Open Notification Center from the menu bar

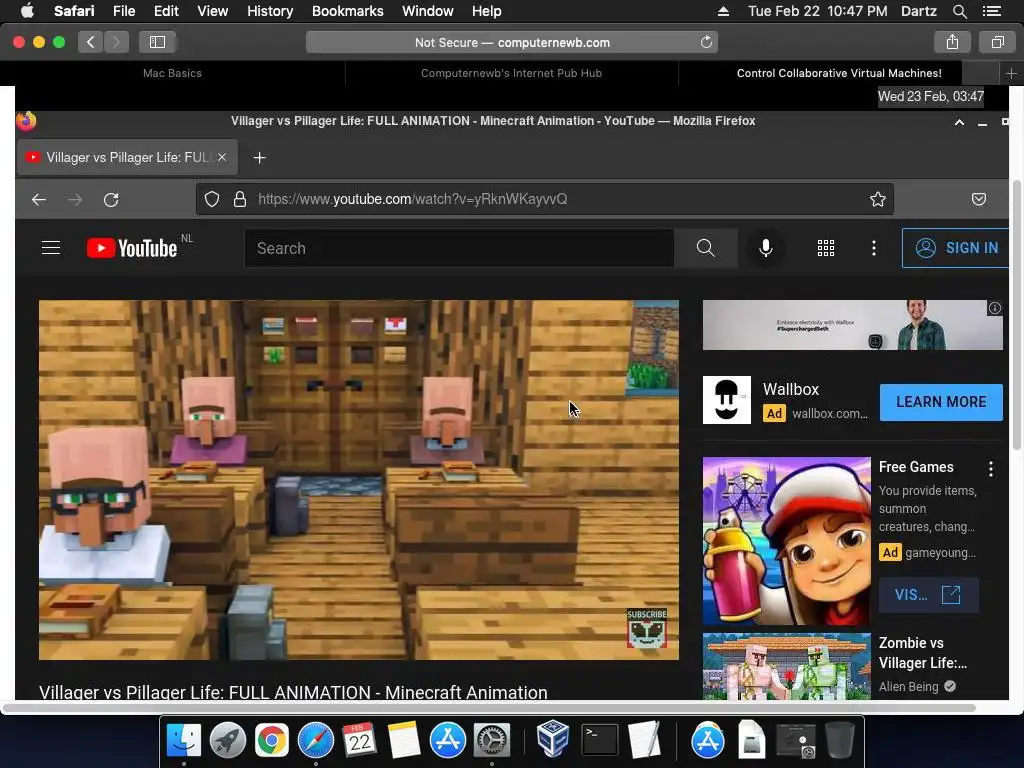tap(991, 11)
